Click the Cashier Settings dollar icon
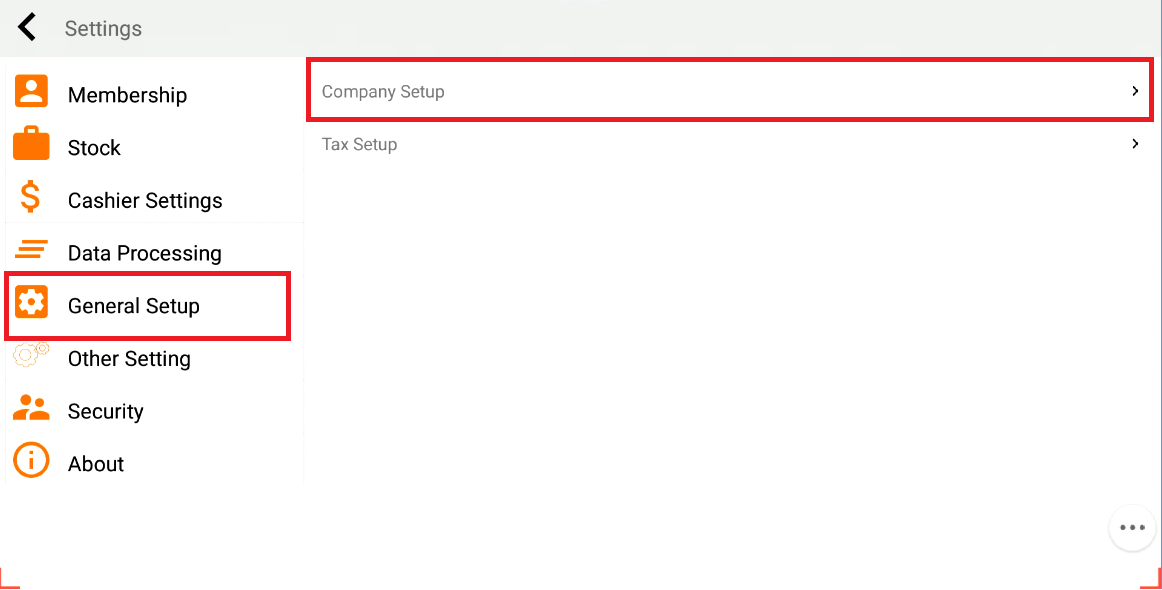This screenshot has height=590, width=1162. (31, 197)
